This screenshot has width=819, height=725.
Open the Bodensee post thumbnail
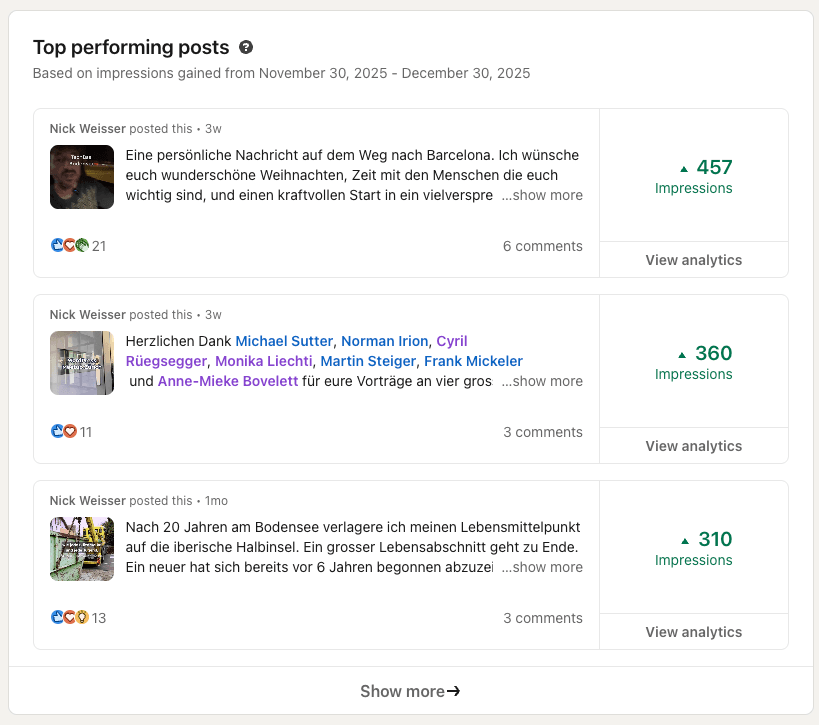82,549
